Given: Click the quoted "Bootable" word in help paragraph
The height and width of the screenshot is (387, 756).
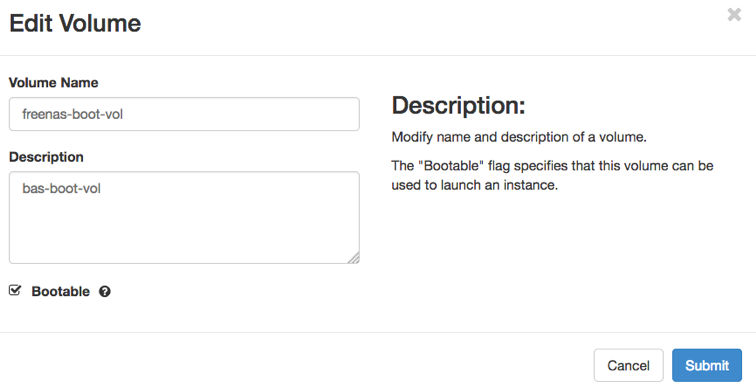Looking at the screenshot, I should pos(451,166).
